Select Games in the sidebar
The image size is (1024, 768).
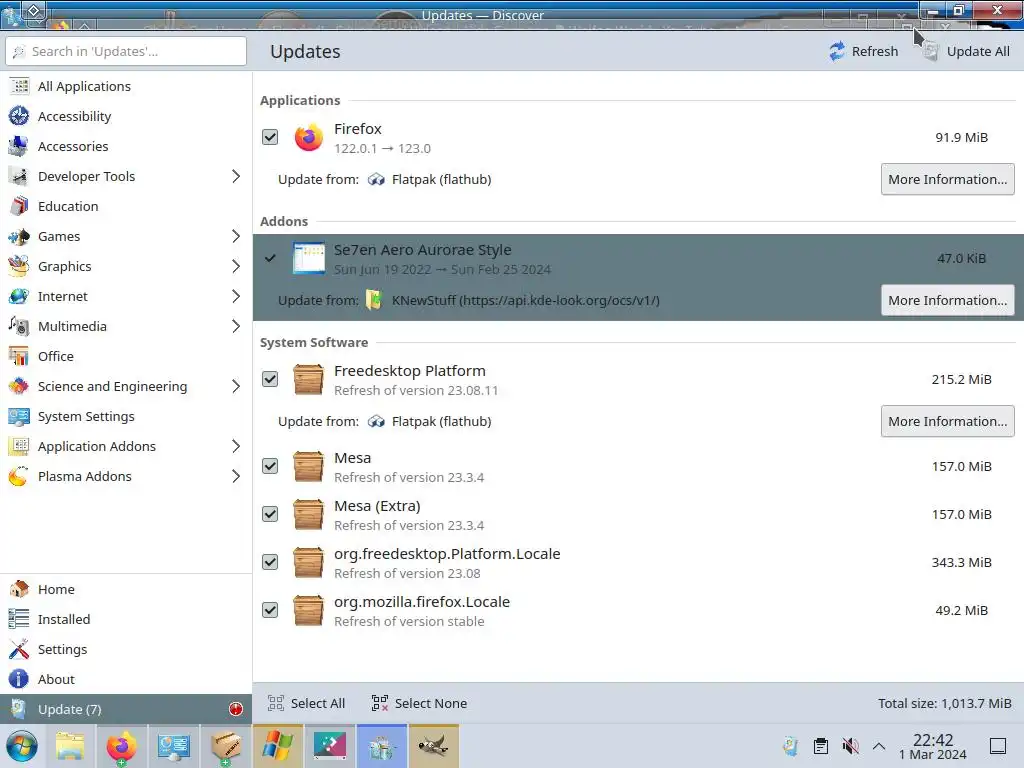(126, 236)
